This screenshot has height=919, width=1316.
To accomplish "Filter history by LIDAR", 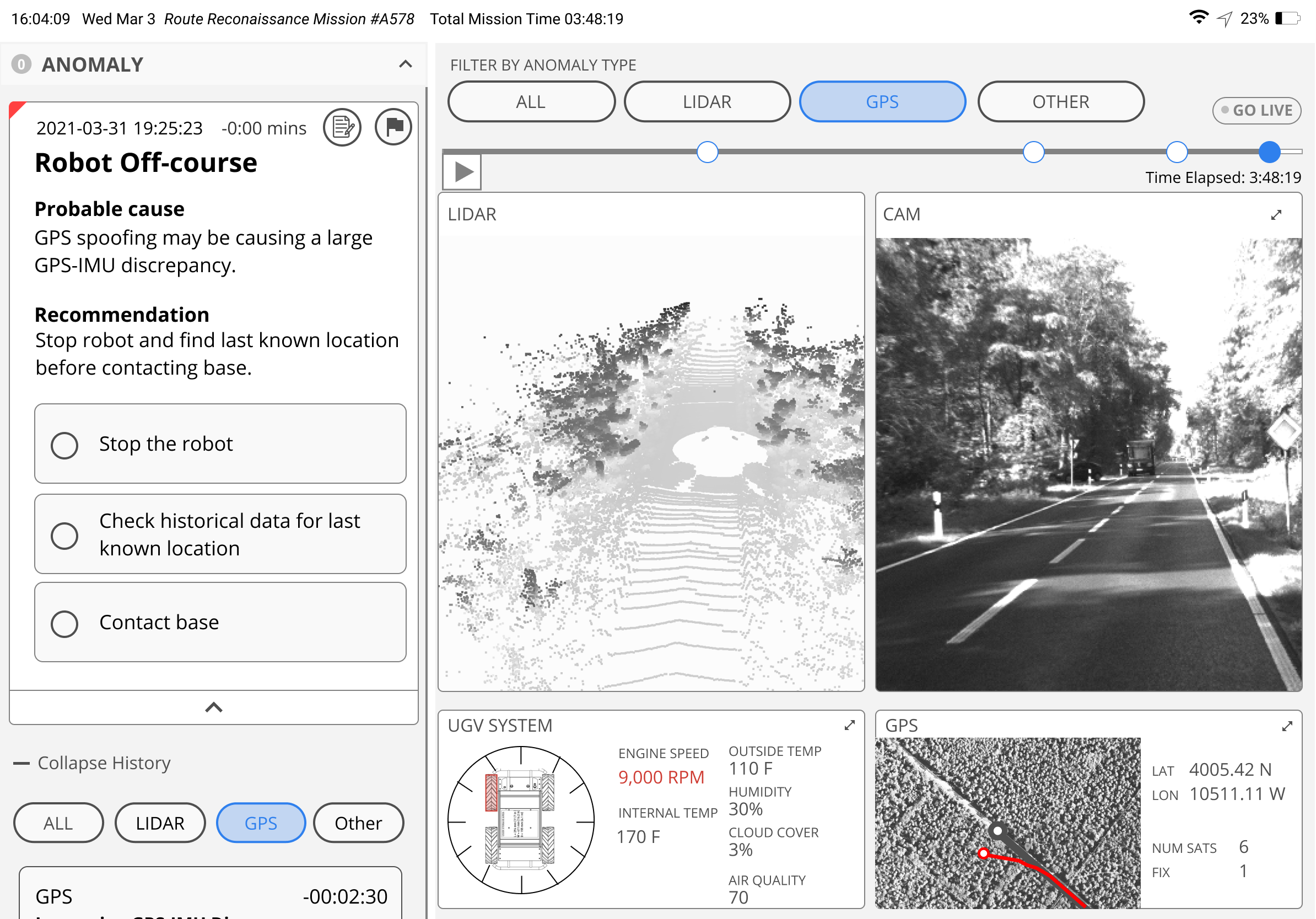I will point(160,823).
